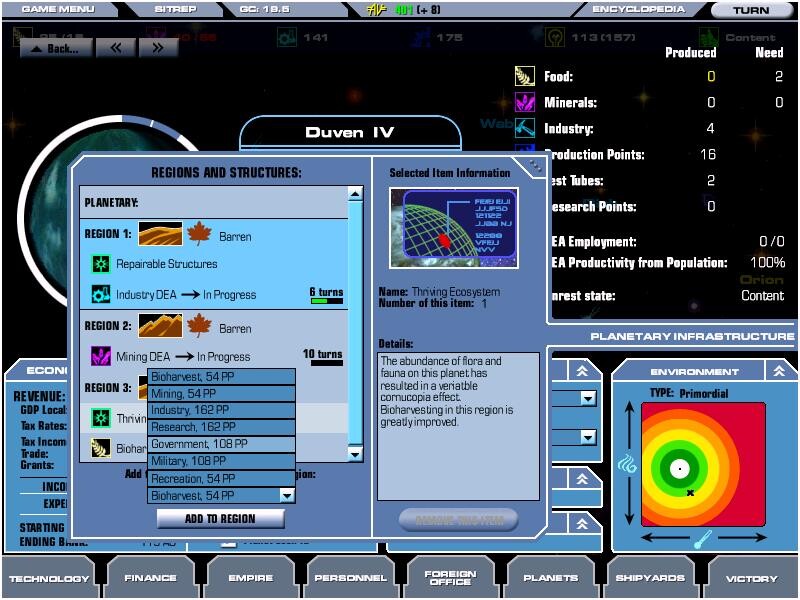Click the Region 1 terrain thumbnail
Screen dimensions: 800x600
tap(160, 236)
